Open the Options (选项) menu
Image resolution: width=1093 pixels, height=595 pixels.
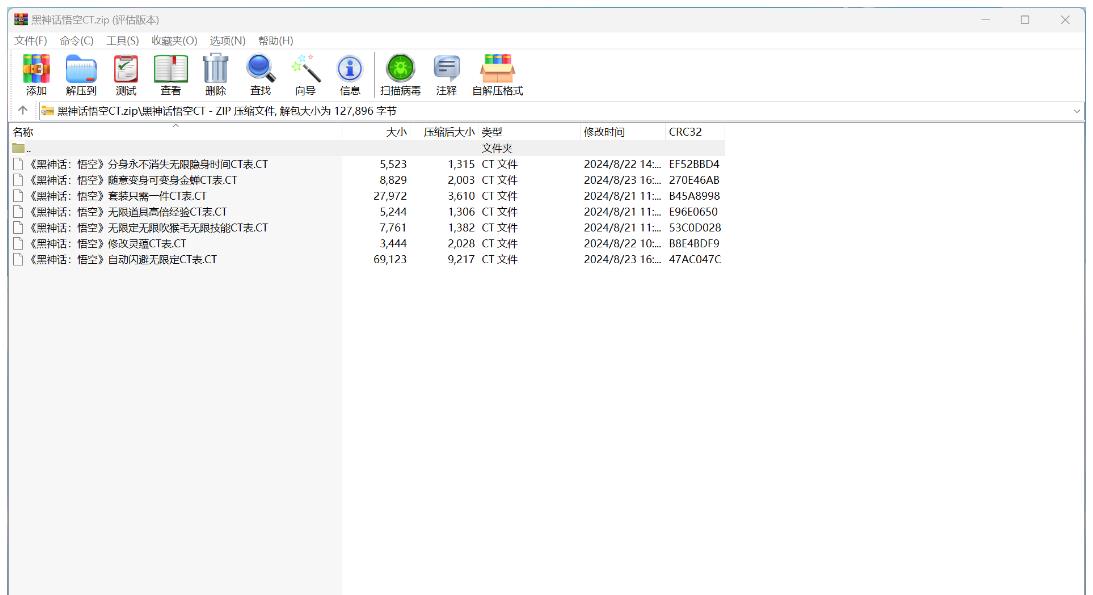pyautogui.click(x=228, y=40)
